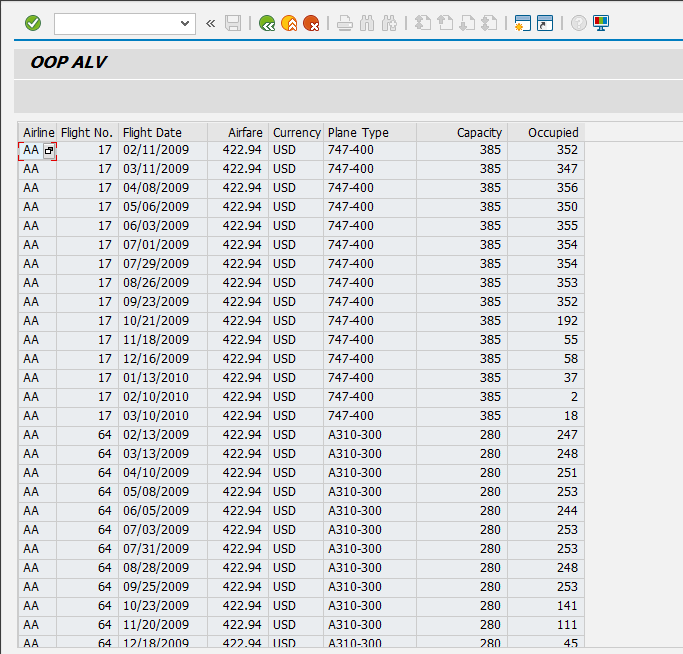Collapse command field with double chevron
The width and height of the screenshot is (683, 654).
[x=210, y=22]
